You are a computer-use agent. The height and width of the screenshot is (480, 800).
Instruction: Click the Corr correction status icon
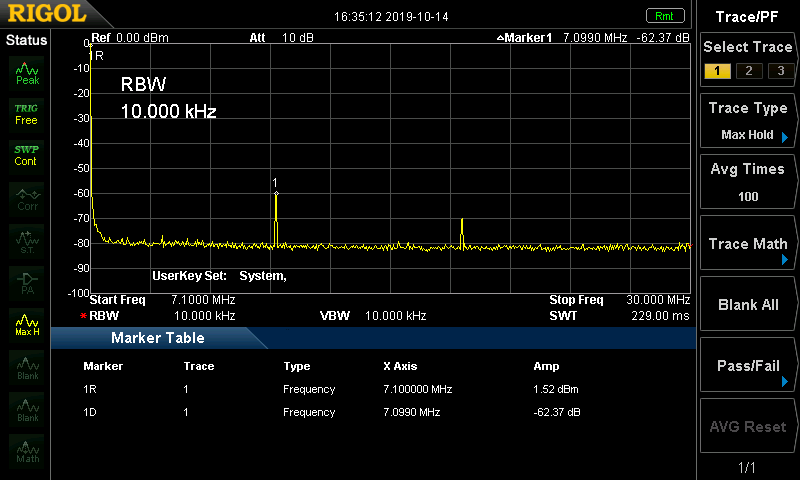(x=26, y=199)
